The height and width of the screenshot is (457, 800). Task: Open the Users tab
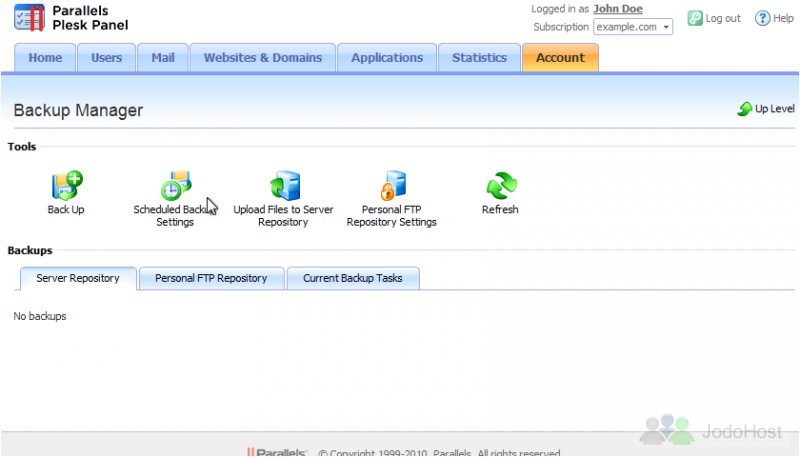coord(106,58)
